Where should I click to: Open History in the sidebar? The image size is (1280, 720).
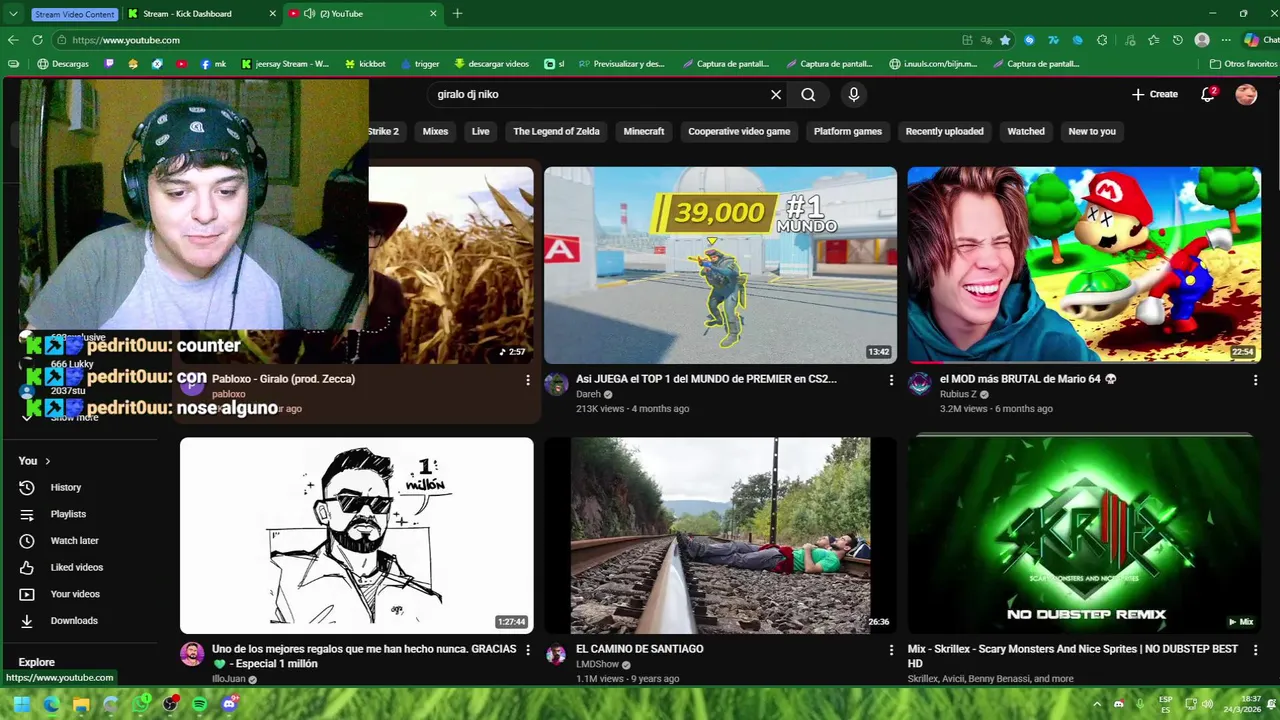(66, 487)
